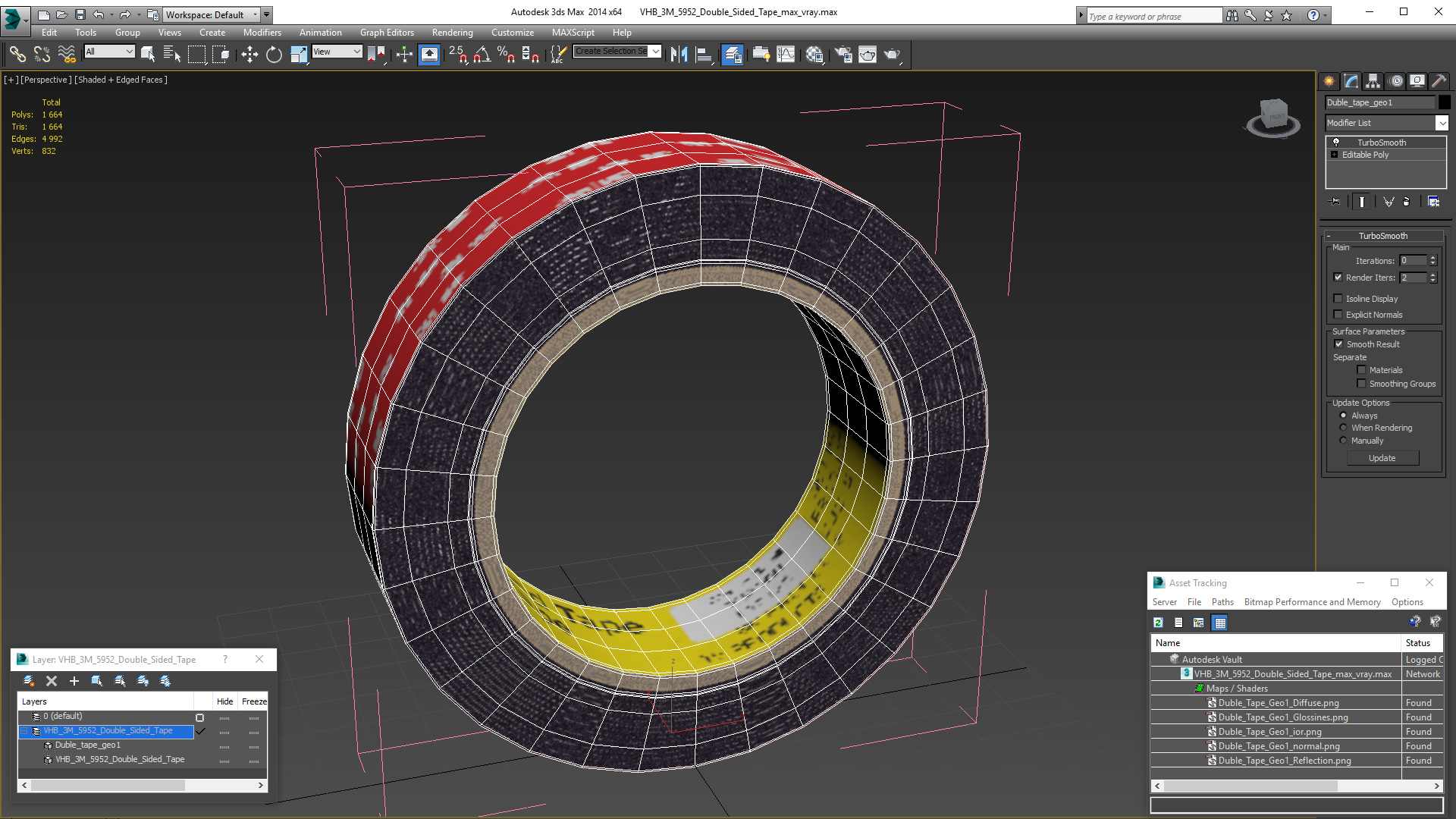The width and height of the screenshot is (1456, 819).
Task: Open the Material Editor
Action: (814, 54)
